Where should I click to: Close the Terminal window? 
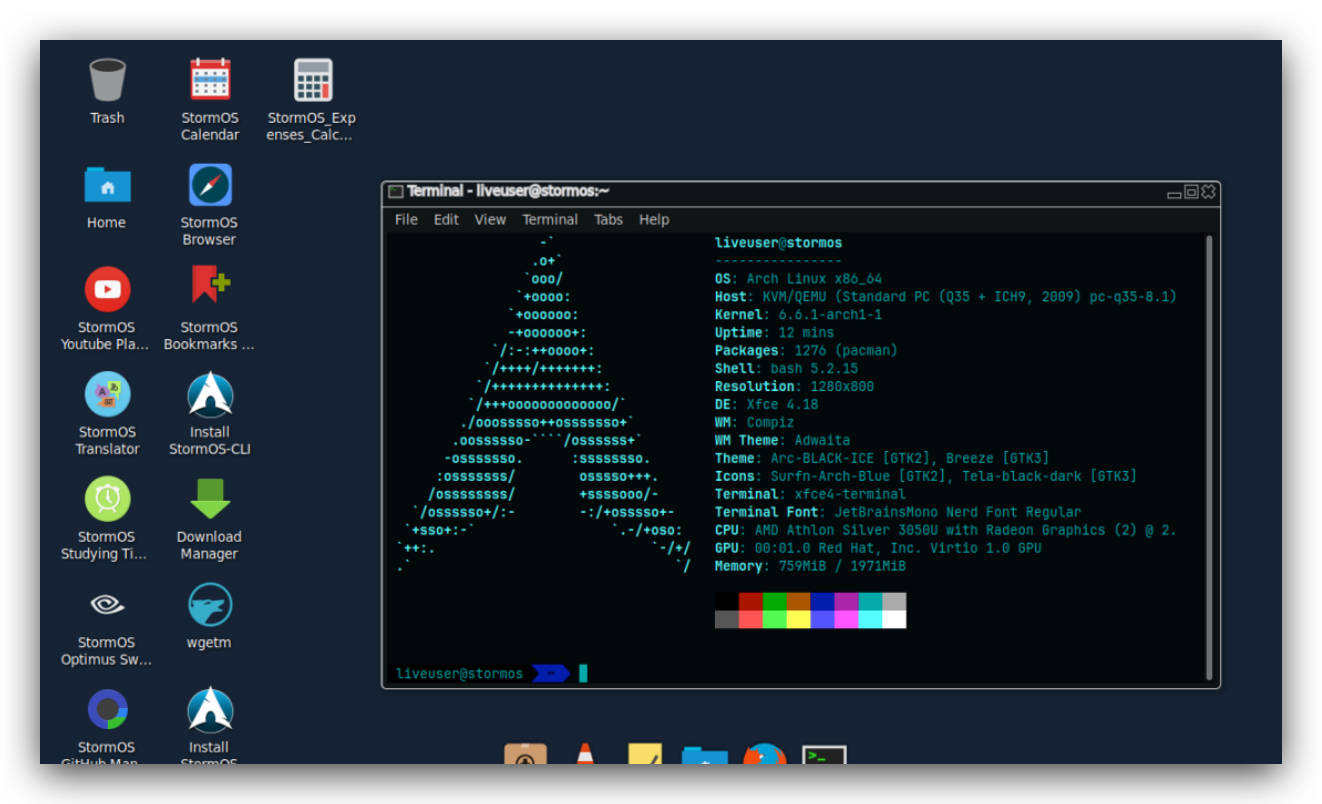(x=1208, y=192)
